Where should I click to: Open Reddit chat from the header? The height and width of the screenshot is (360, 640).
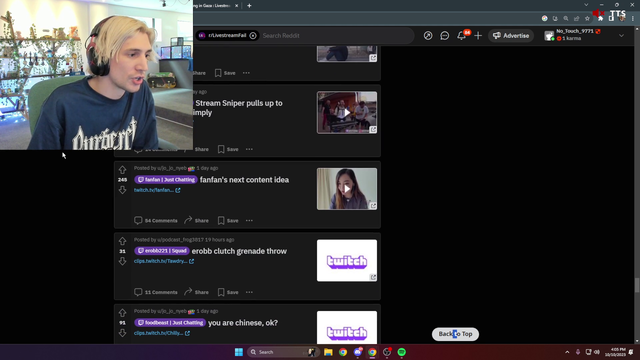(x=444, y=36)
